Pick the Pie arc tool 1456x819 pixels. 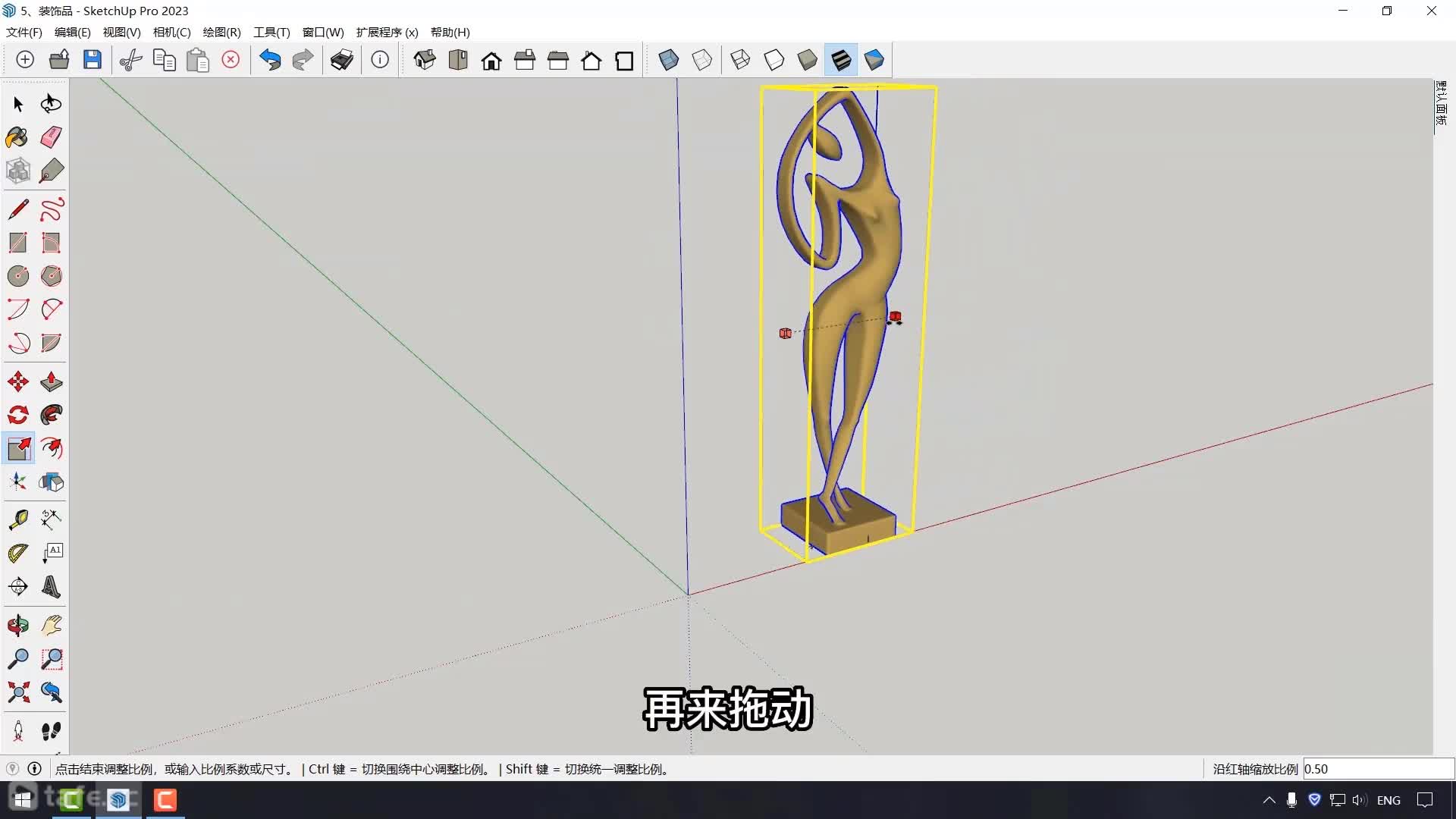tap(51, 343)
